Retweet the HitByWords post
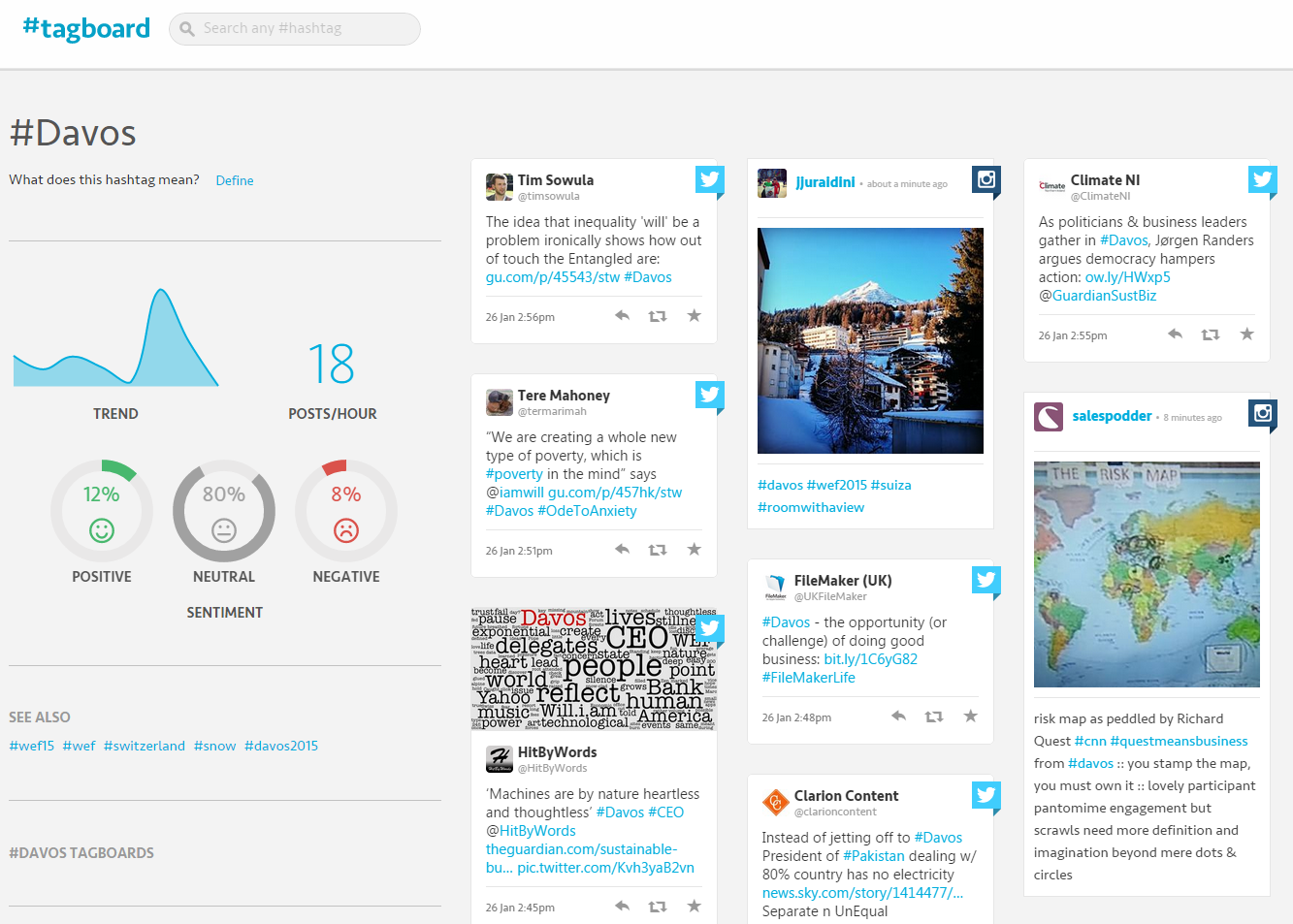Image resolution: width=1293 pixels, height=924 pixels. (658, 907)
